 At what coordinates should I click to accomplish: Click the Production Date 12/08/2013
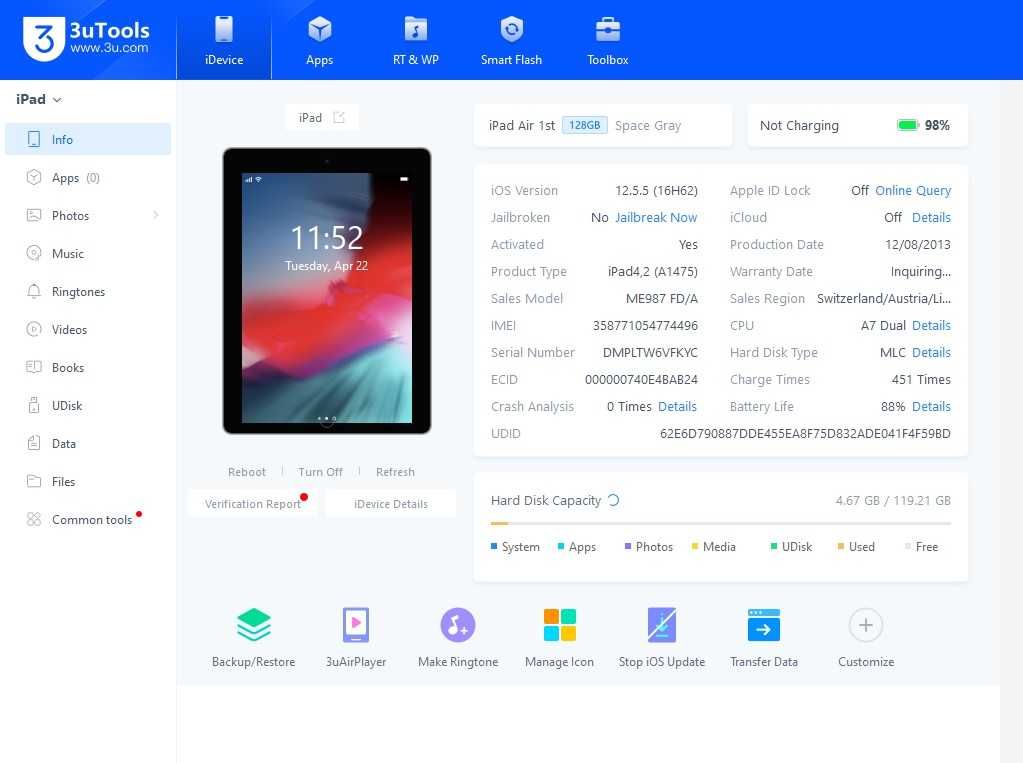coord(918,245)
